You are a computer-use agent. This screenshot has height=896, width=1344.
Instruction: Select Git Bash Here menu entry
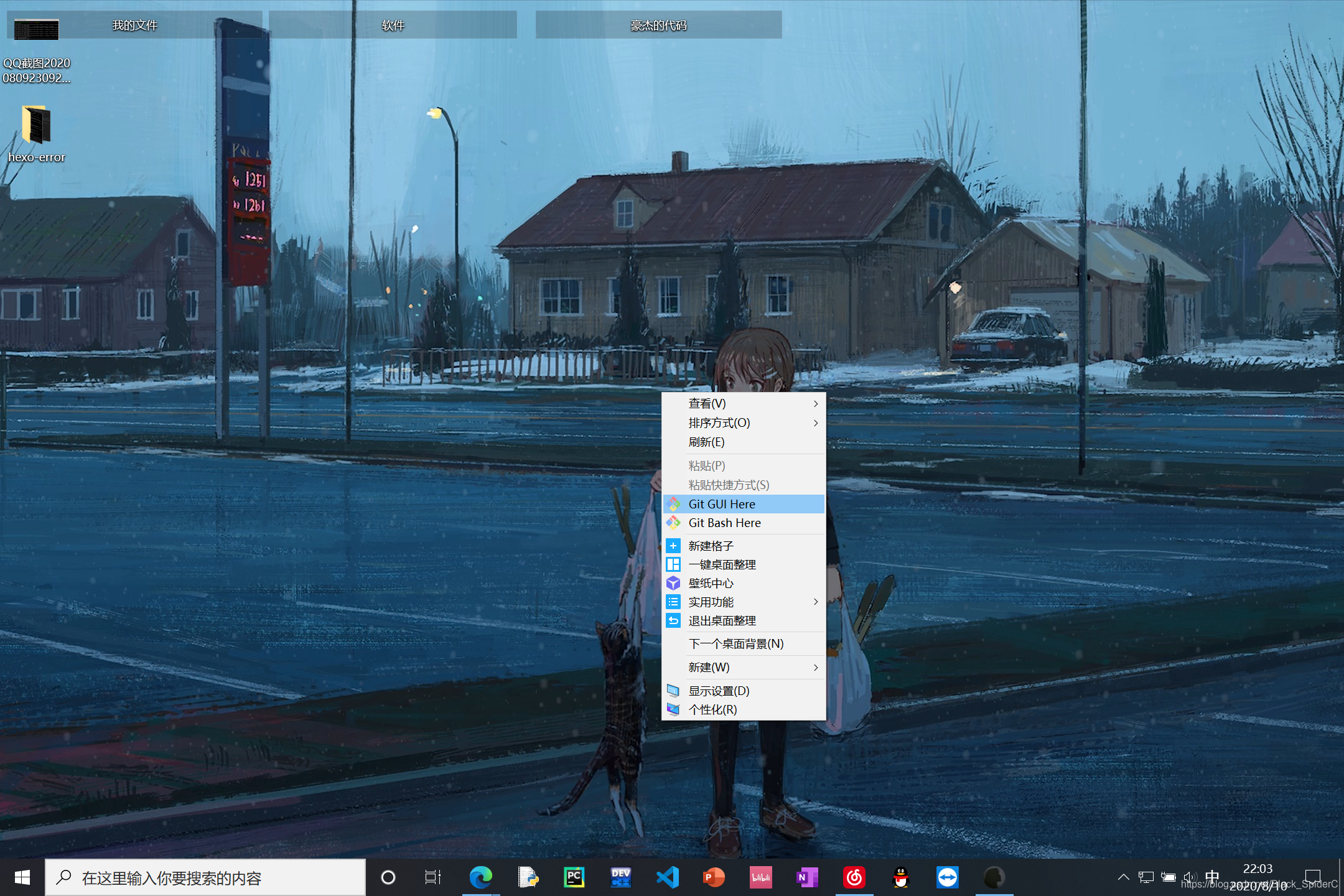[x=724, y=523]
